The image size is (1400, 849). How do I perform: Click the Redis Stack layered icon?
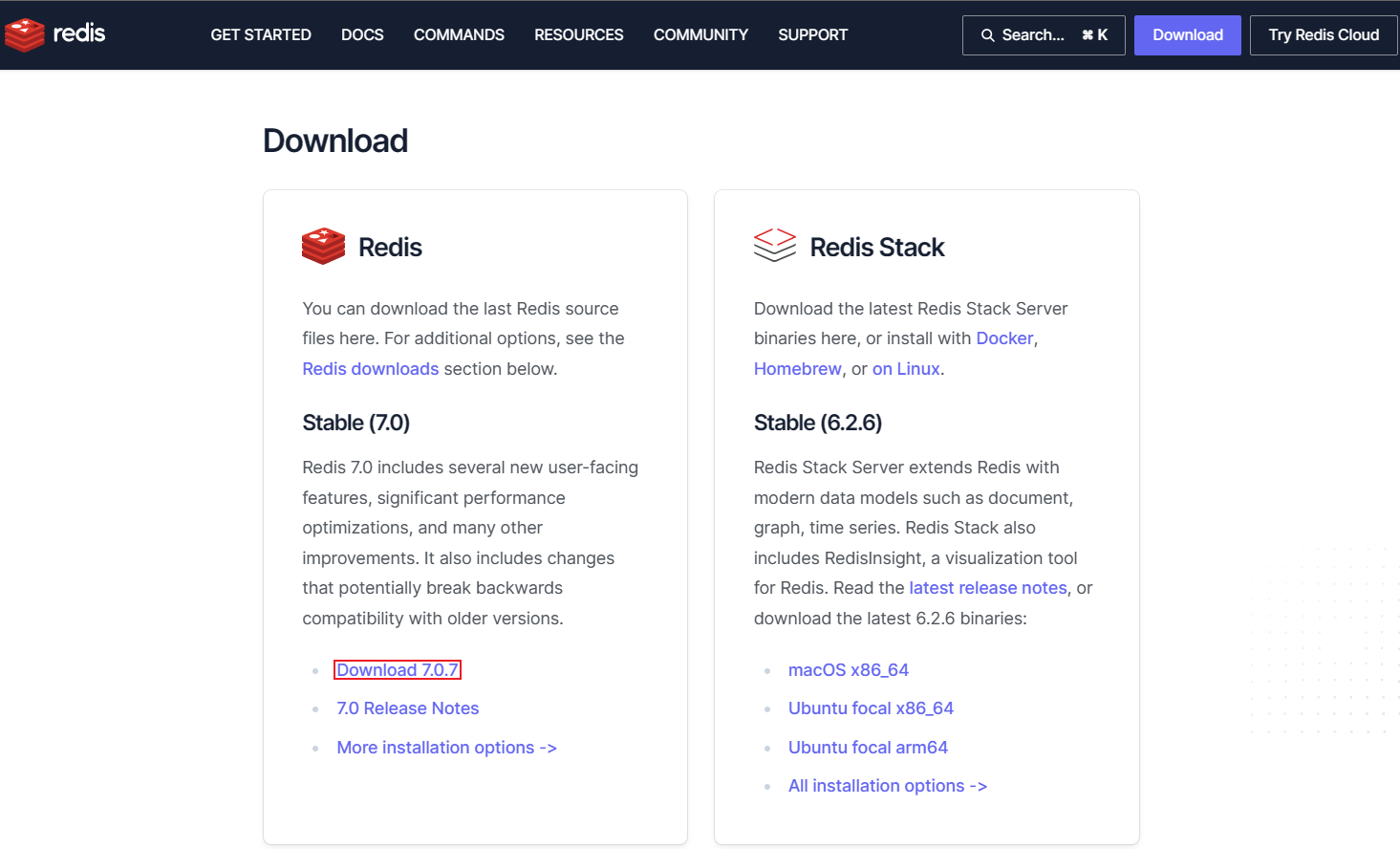pyautogui.click(x=774, y=245)
